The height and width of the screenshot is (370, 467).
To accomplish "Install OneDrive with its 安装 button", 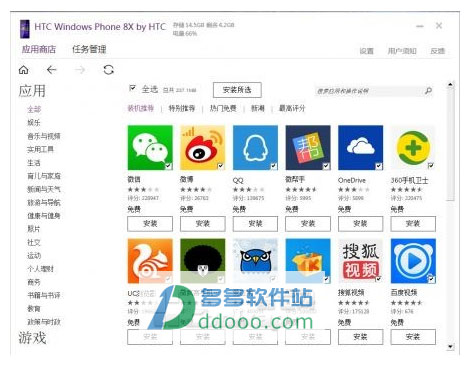I will click(x=360, y=224).
